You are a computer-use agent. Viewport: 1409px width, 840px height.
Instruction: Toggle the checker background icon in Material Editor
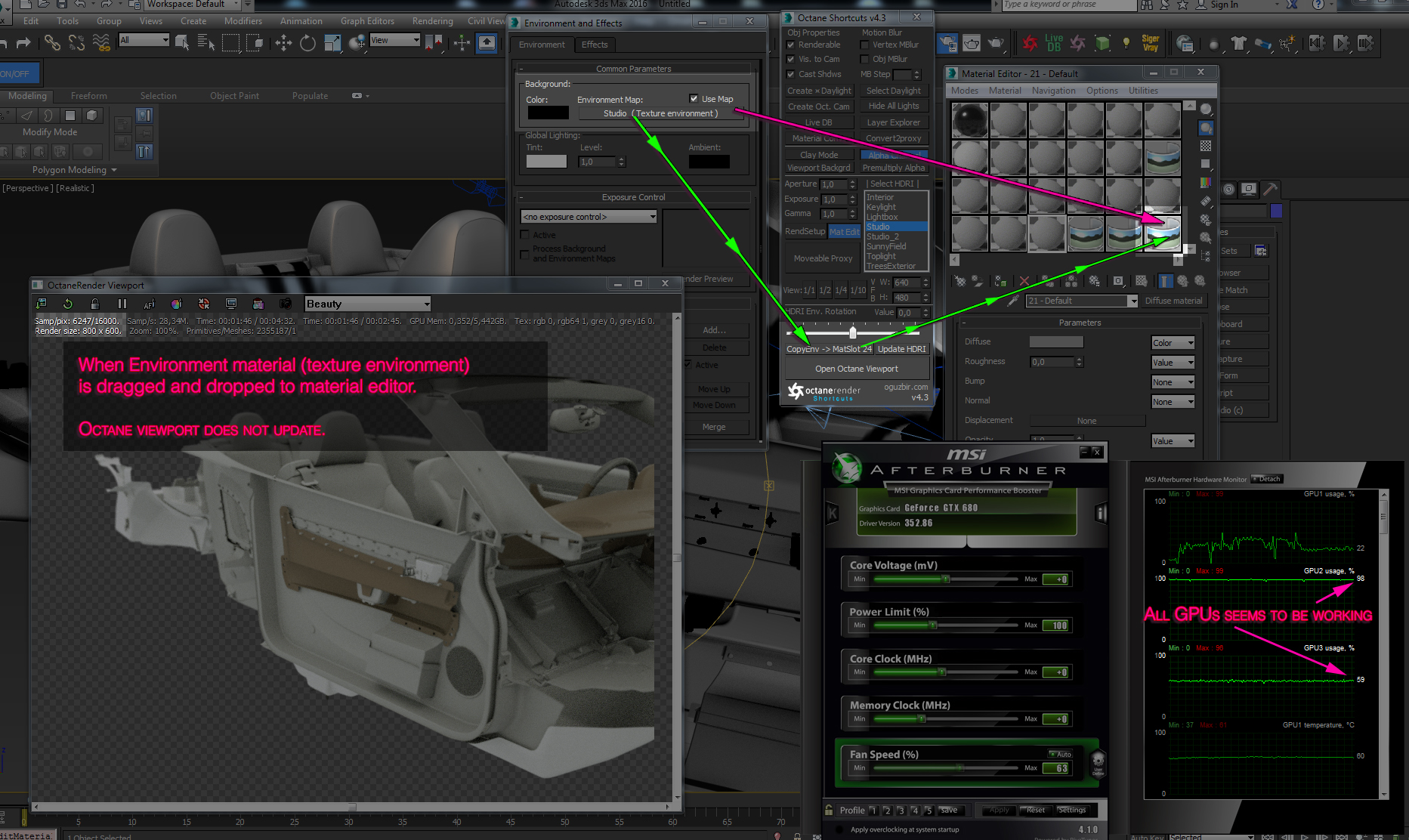pos(1206,146)
